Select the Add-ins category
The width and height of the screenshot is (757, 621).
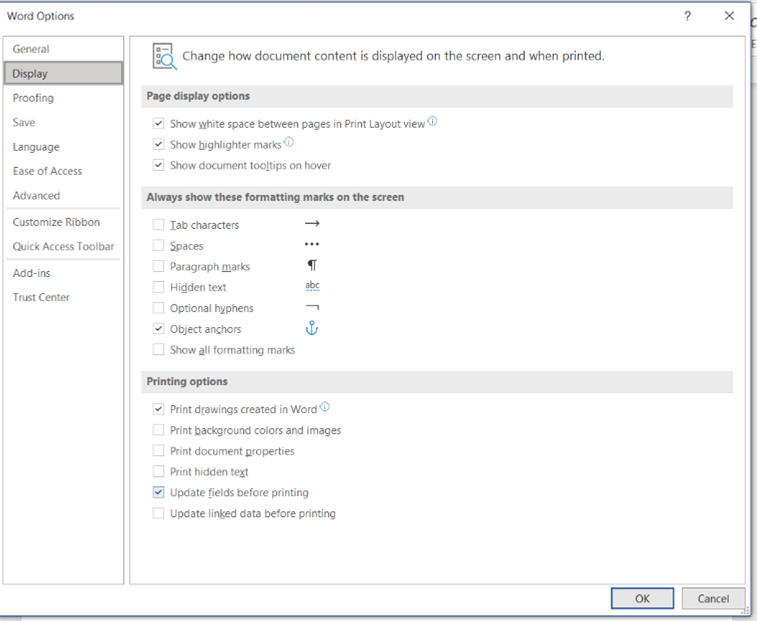63,273
